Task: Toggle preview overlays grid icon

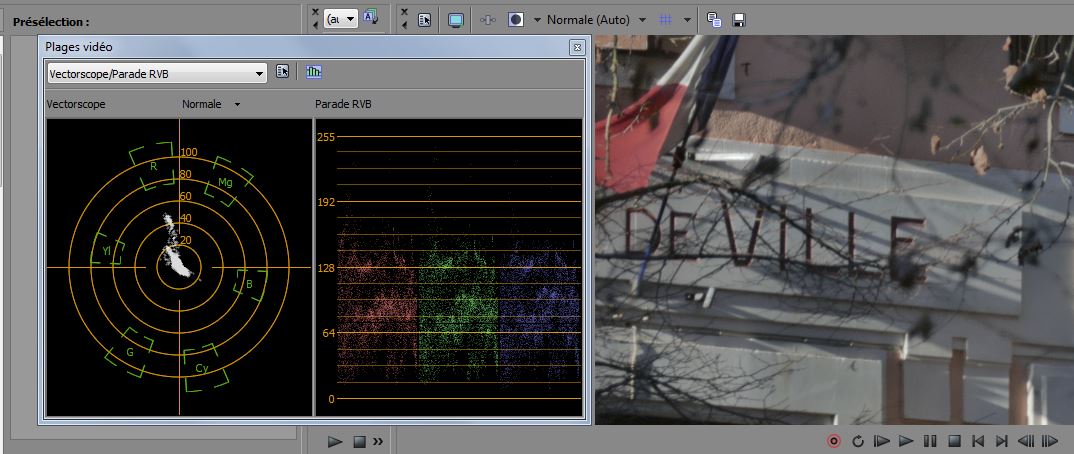Action: (665, 20)
